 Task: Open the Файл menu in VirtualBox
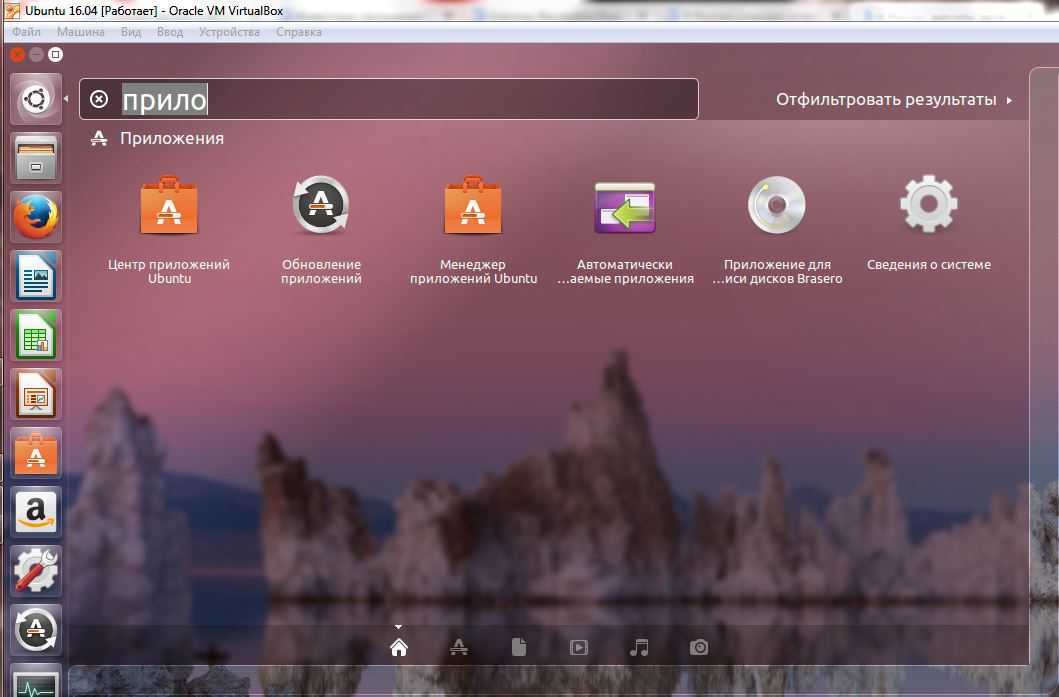click(26, 32)
